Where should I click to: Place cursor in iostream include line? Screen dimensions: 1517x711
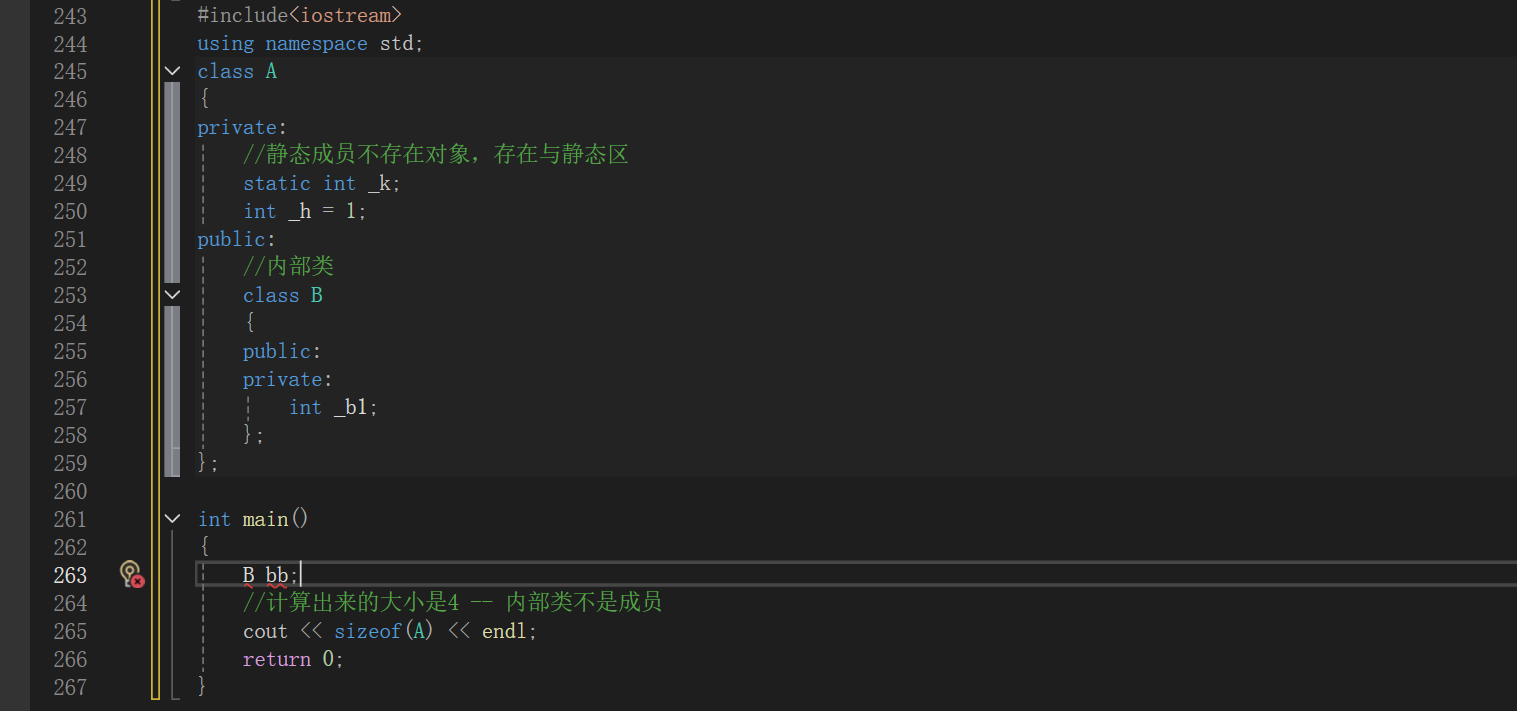click(300, 15)
